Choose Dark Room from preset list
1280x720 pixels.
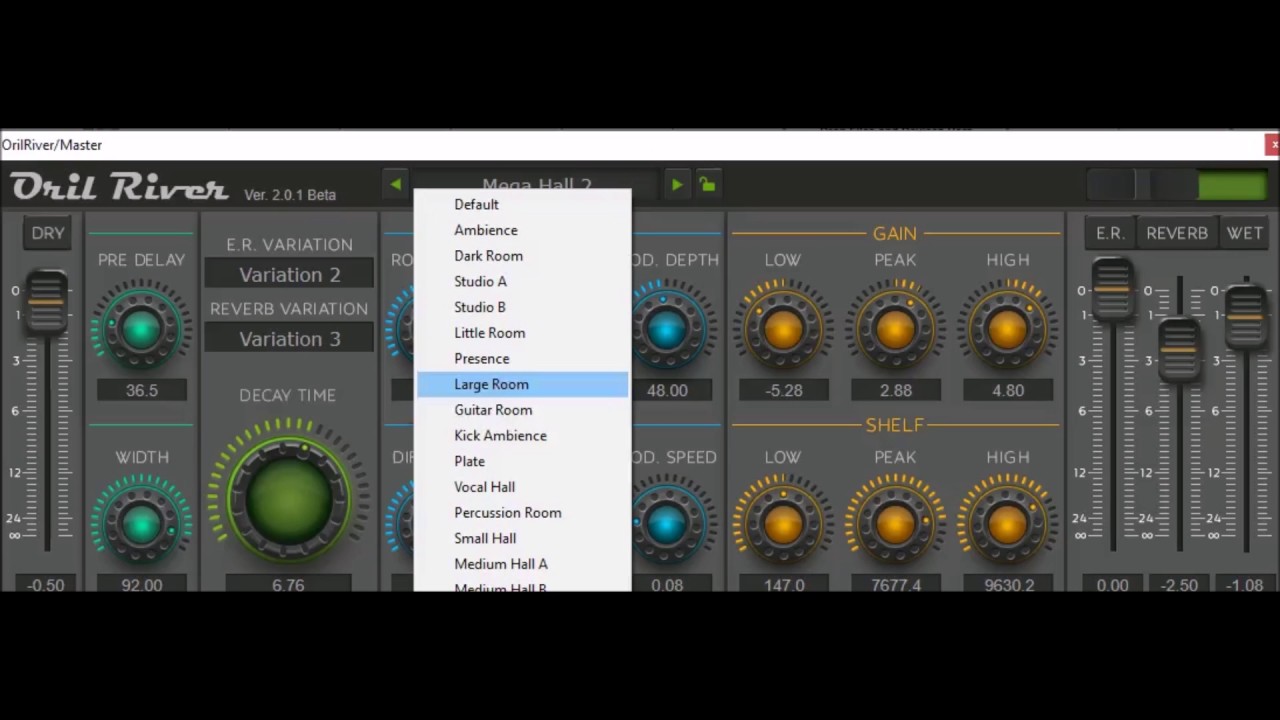coord(523,256)
